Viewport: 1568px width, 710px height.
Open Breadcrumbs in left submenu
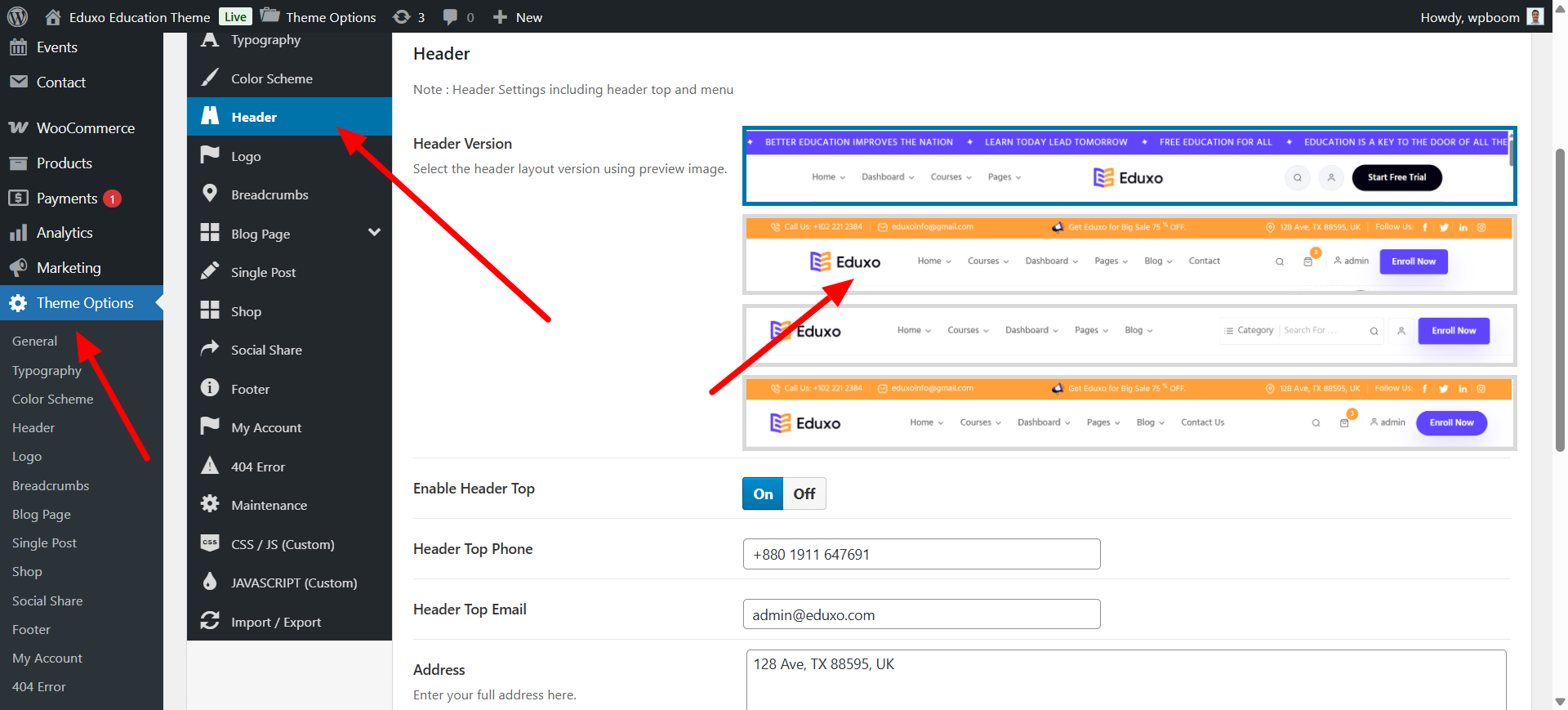(51, 485)
